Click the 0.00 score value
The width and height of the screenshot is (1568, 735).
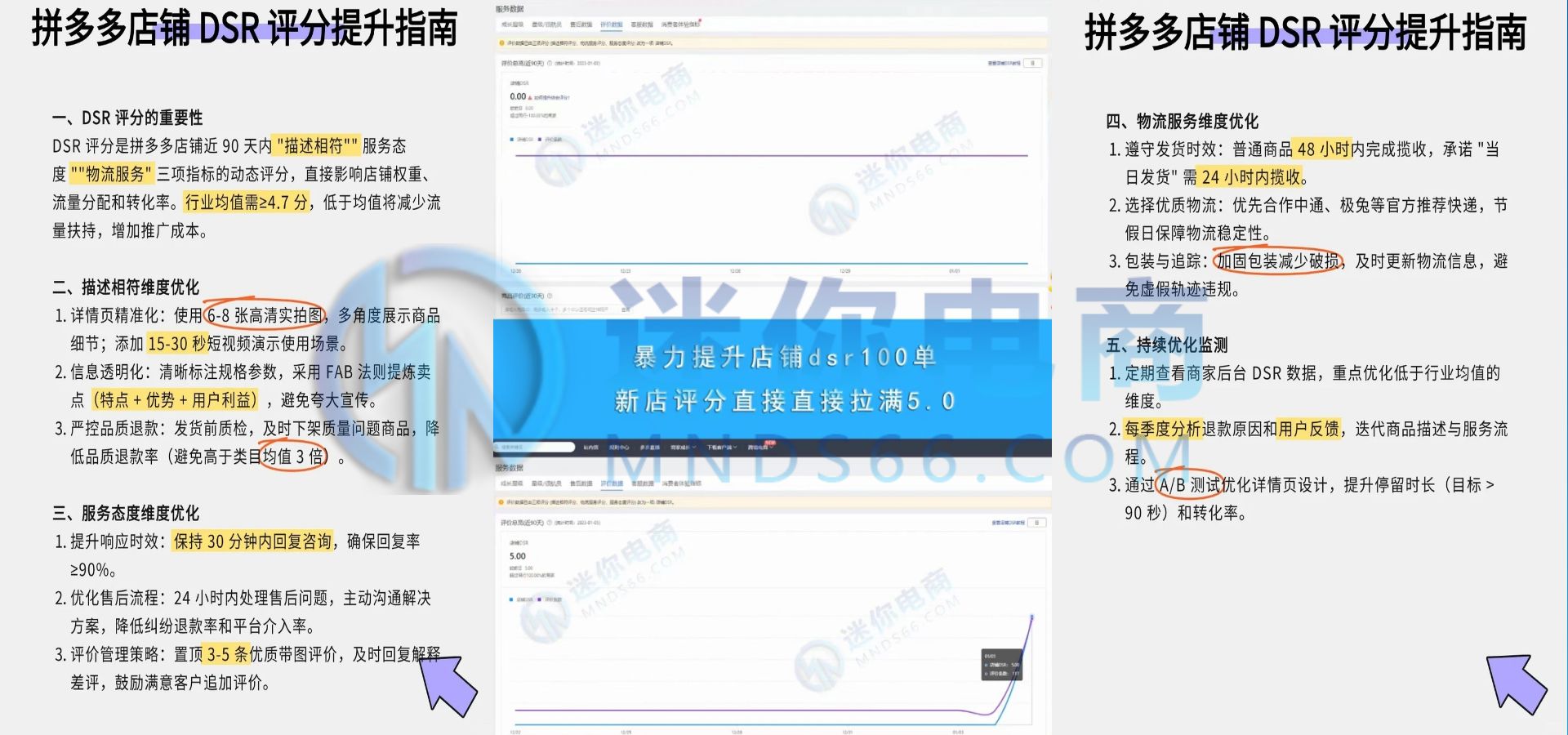click(518, 96)
